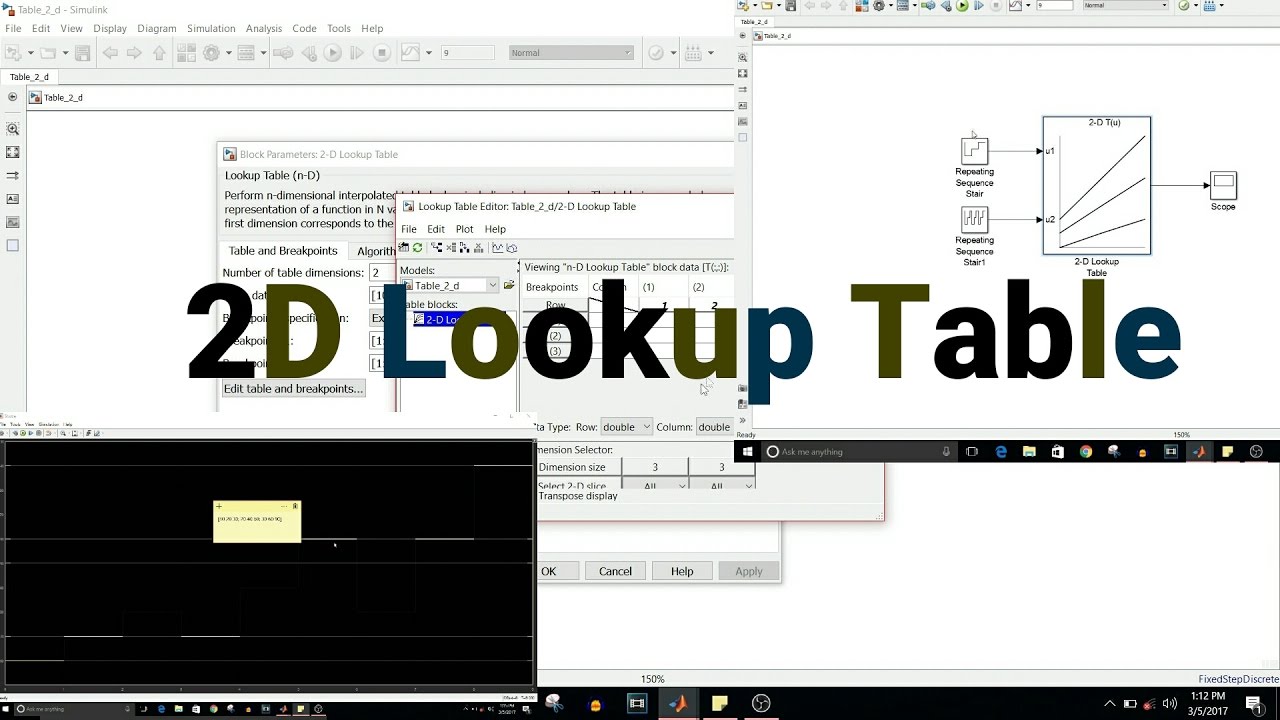
Task: Expand the Data Inspector dropdown arrow in left toolbar
Action: (429, 53)
